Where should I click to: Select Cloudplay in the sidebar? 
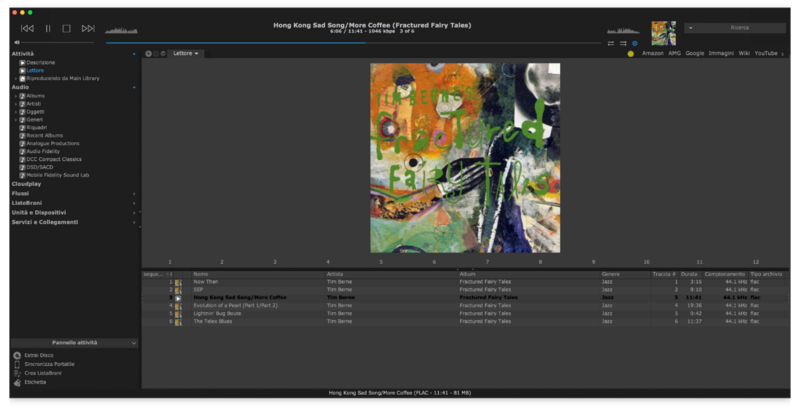point(27,184)
